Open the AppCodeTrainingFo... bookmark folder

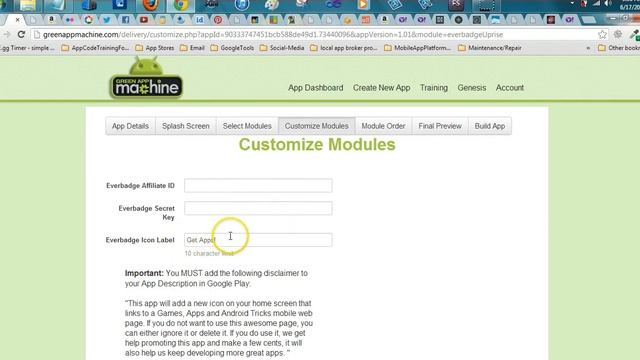[x=95, y=48]
